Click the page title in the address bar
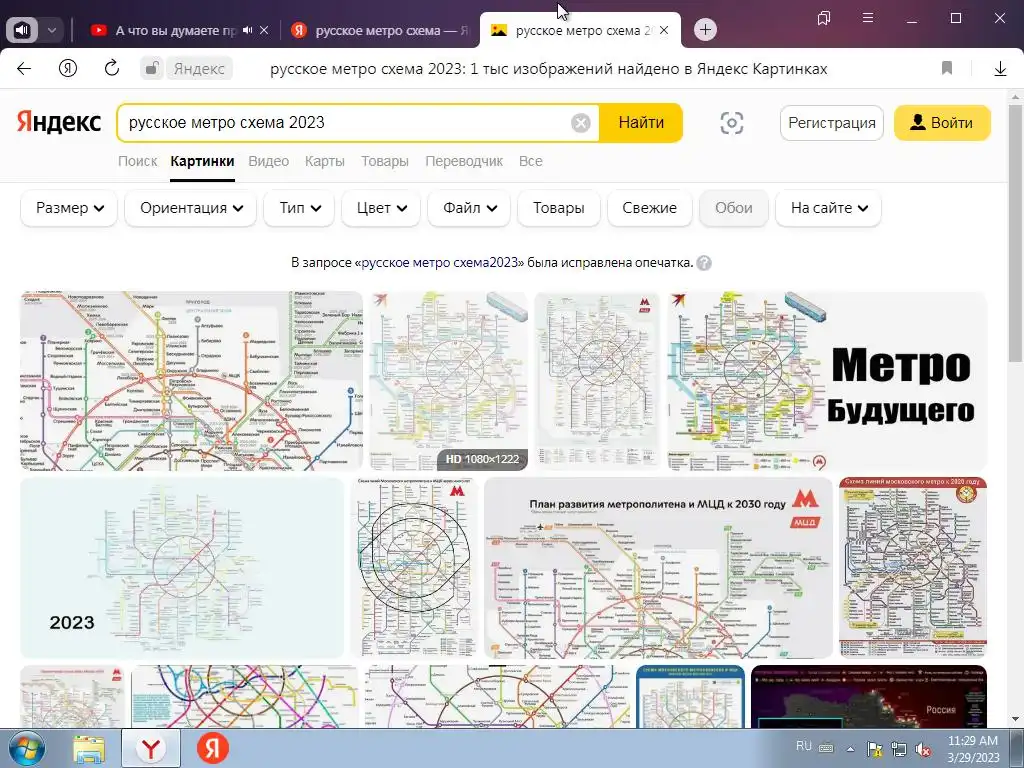Image resolution: width=1024 pixels, height=768 pixels. 549,69
